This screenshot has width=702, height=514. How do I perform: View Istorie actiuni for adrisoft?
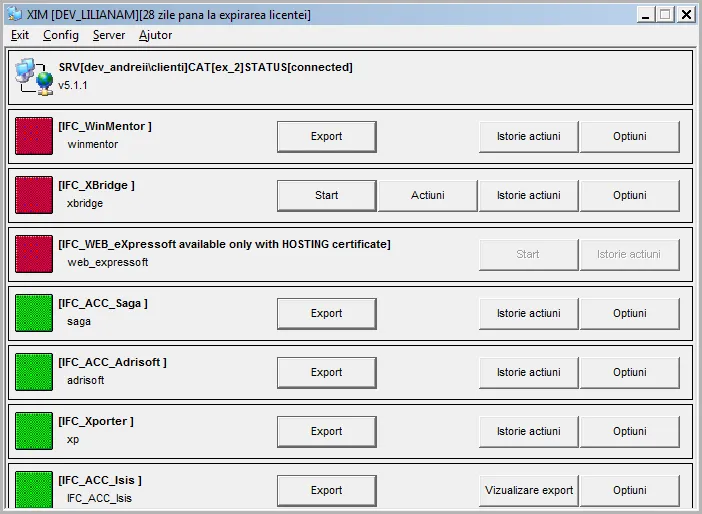[529, 373]
